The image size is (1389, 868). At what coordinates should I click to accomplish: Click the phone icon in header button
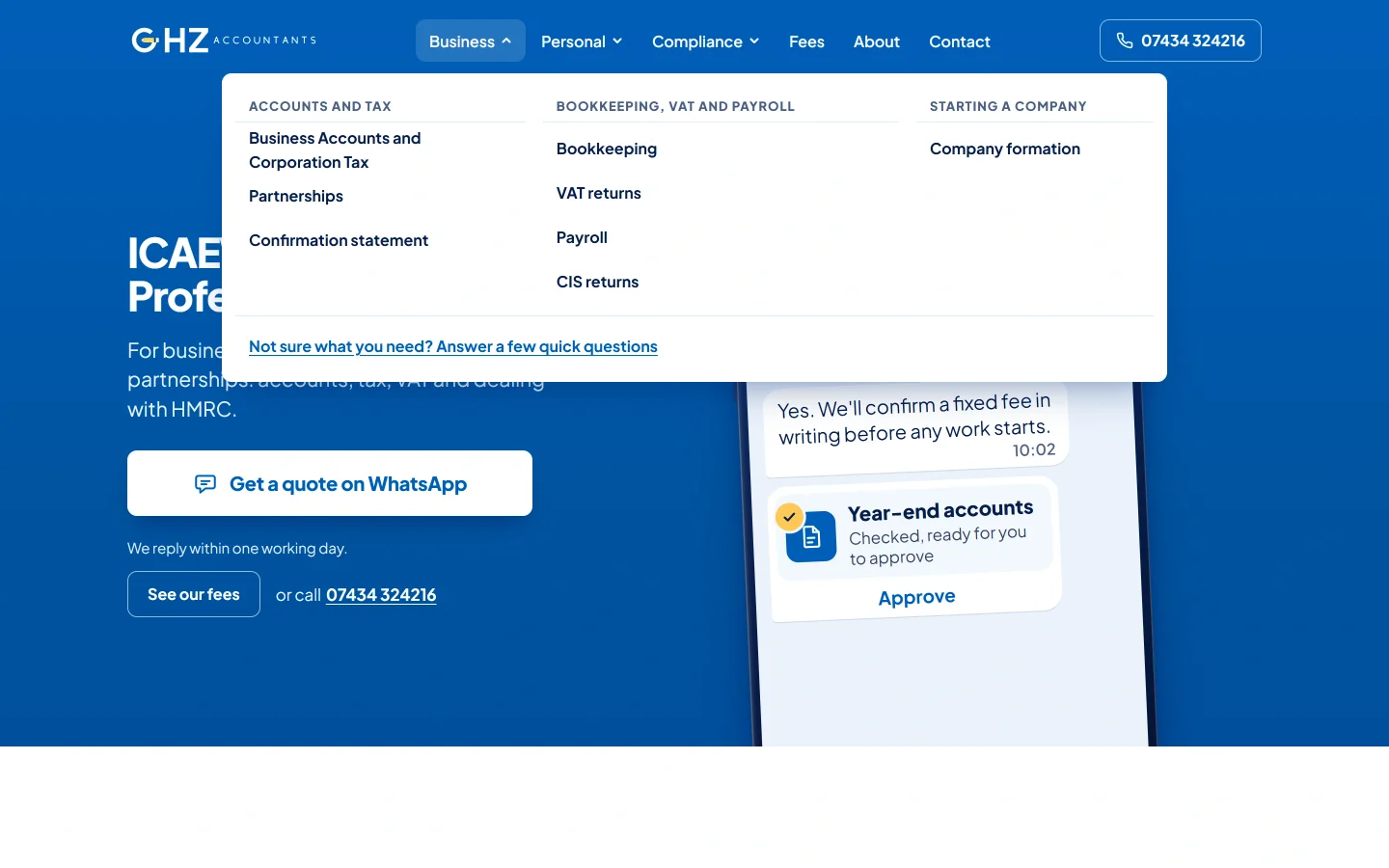point(1125,41)
